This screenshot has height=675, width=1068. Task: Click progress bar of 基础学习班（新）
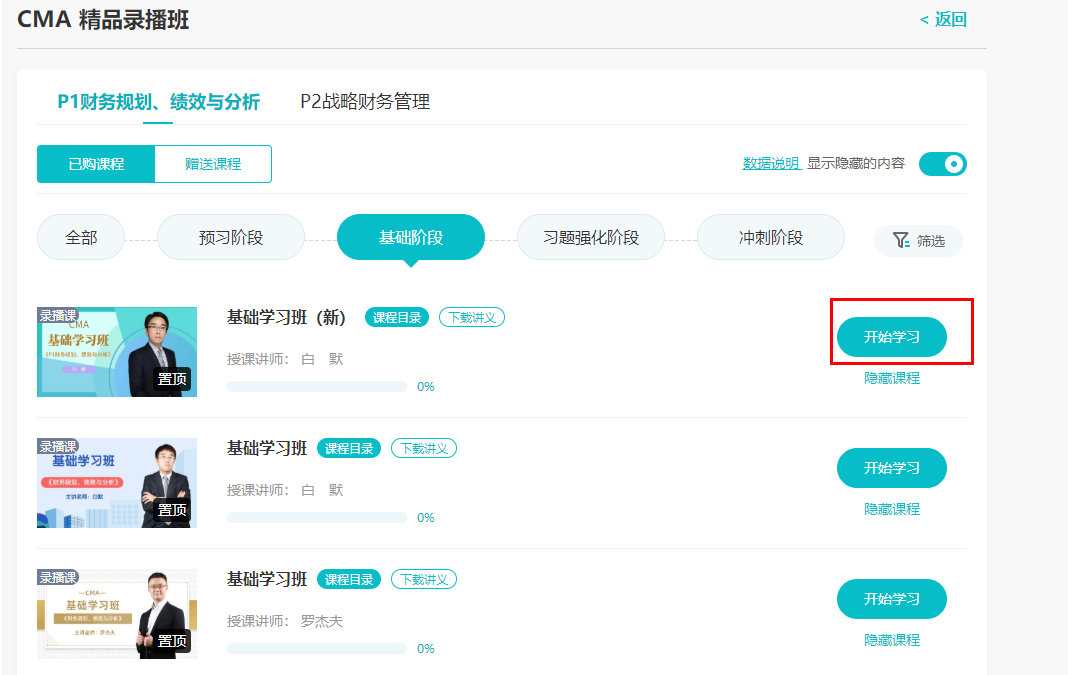(316, 386)
